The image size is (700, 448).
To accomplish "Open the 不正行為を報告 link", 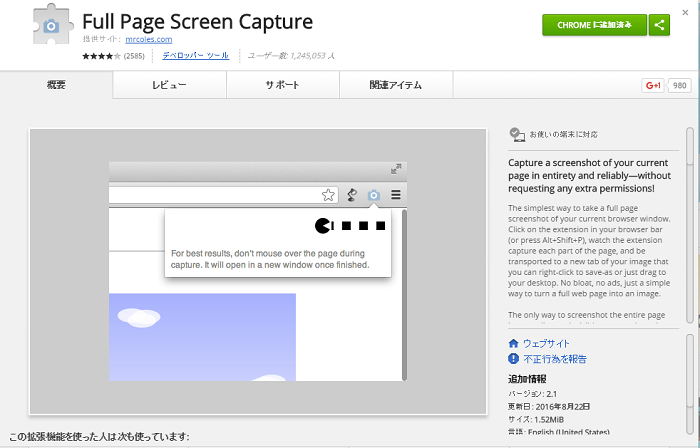I will [x=555, y=359].
